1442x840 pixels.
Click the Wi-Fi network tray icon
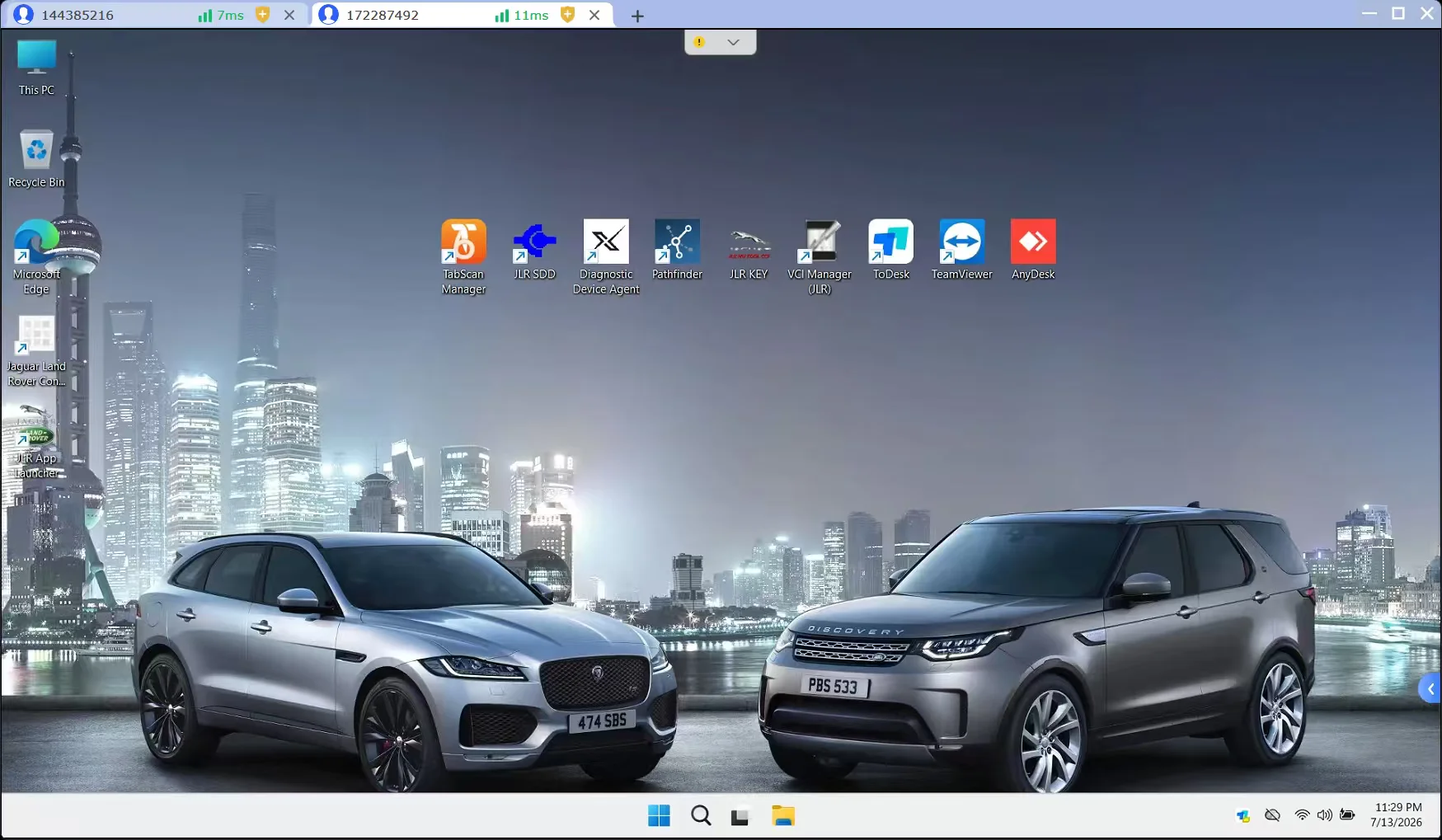click(x=1302, y=815)
